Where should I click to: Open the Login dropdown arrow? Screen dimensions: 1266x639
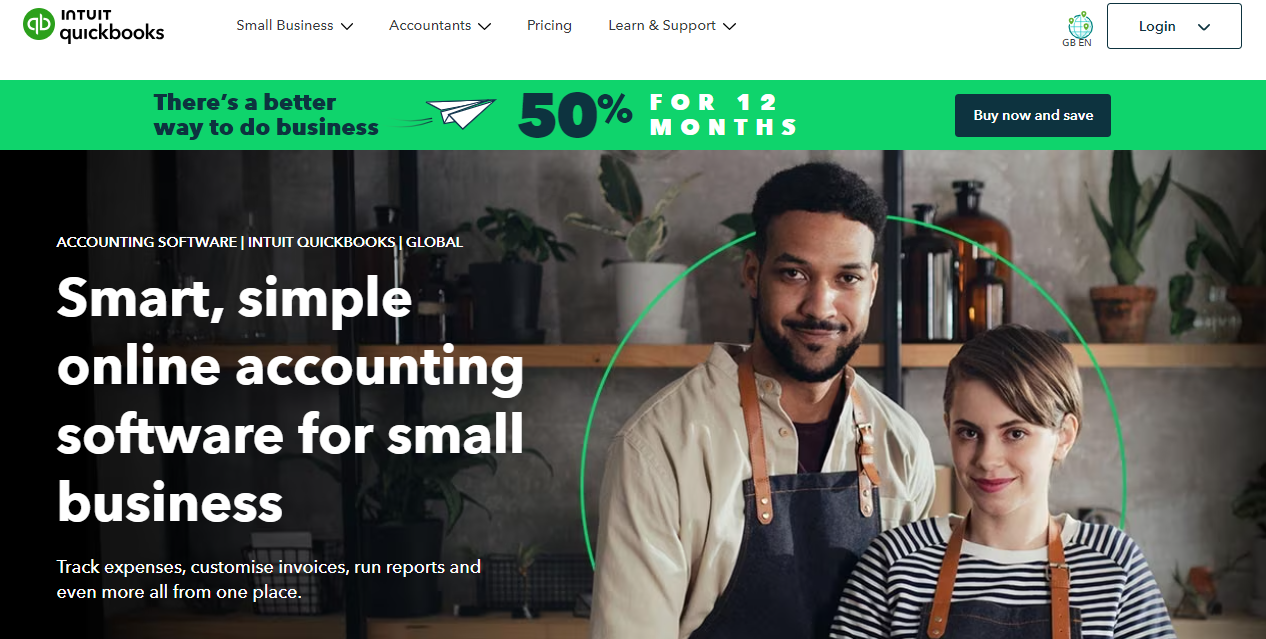point(1204,27)
